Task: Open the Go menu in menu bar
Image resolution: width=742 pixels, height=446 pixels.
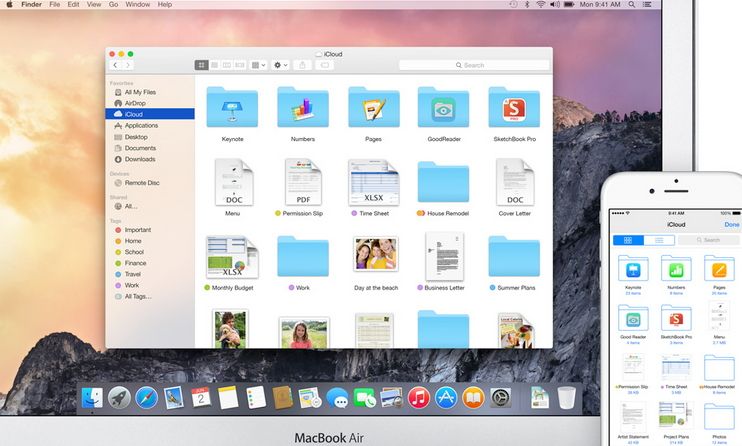Action: tap(113, 5)
